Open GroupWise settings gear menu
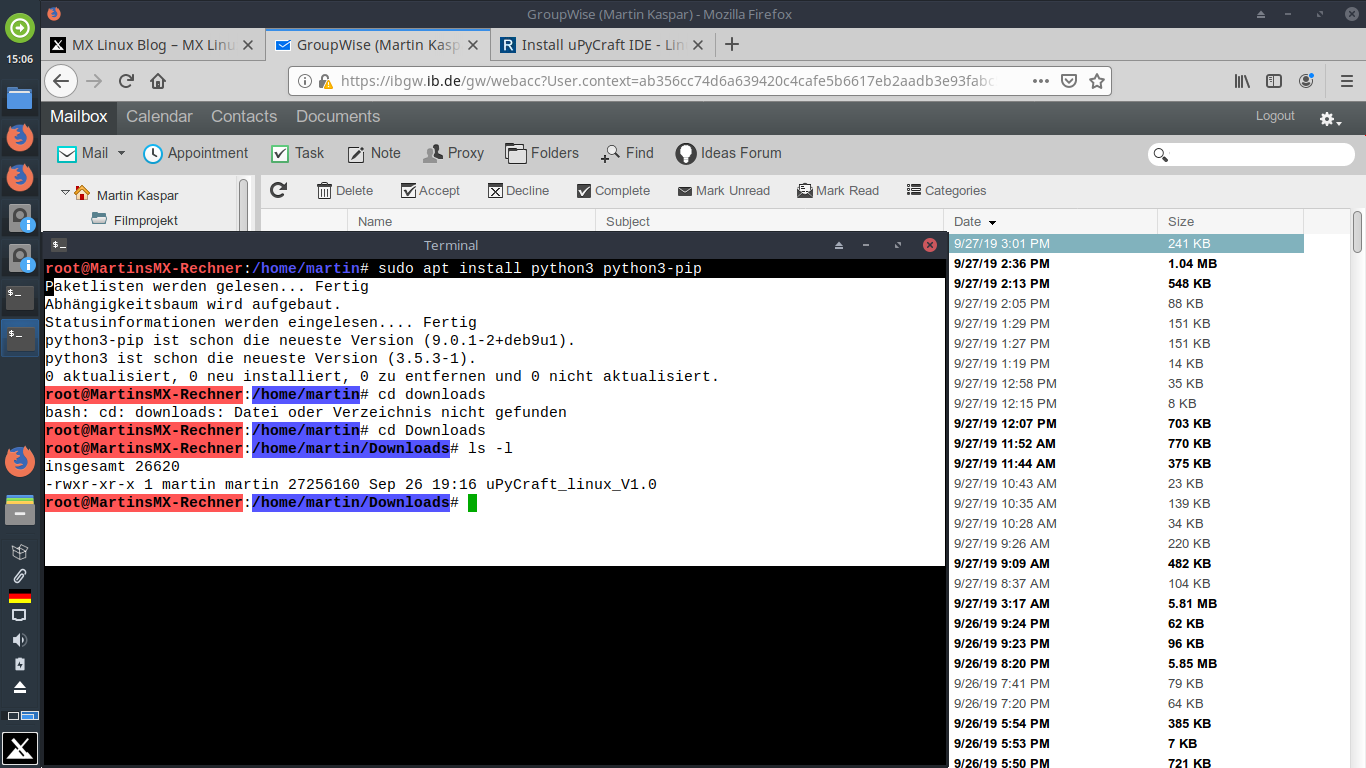Screen dimensions: 1366x768 point(1330,119)
